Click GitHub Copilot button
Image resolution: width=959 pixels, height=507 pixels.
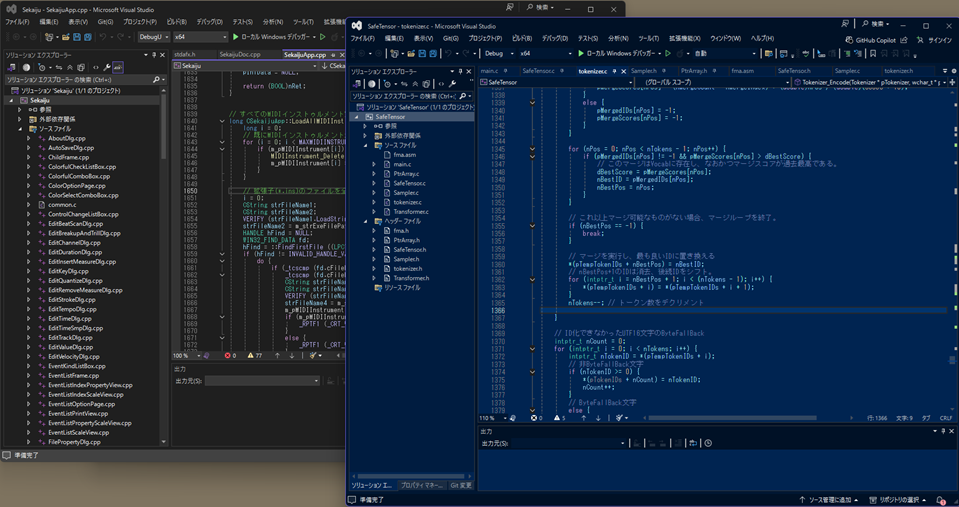[x=870, y=40]
